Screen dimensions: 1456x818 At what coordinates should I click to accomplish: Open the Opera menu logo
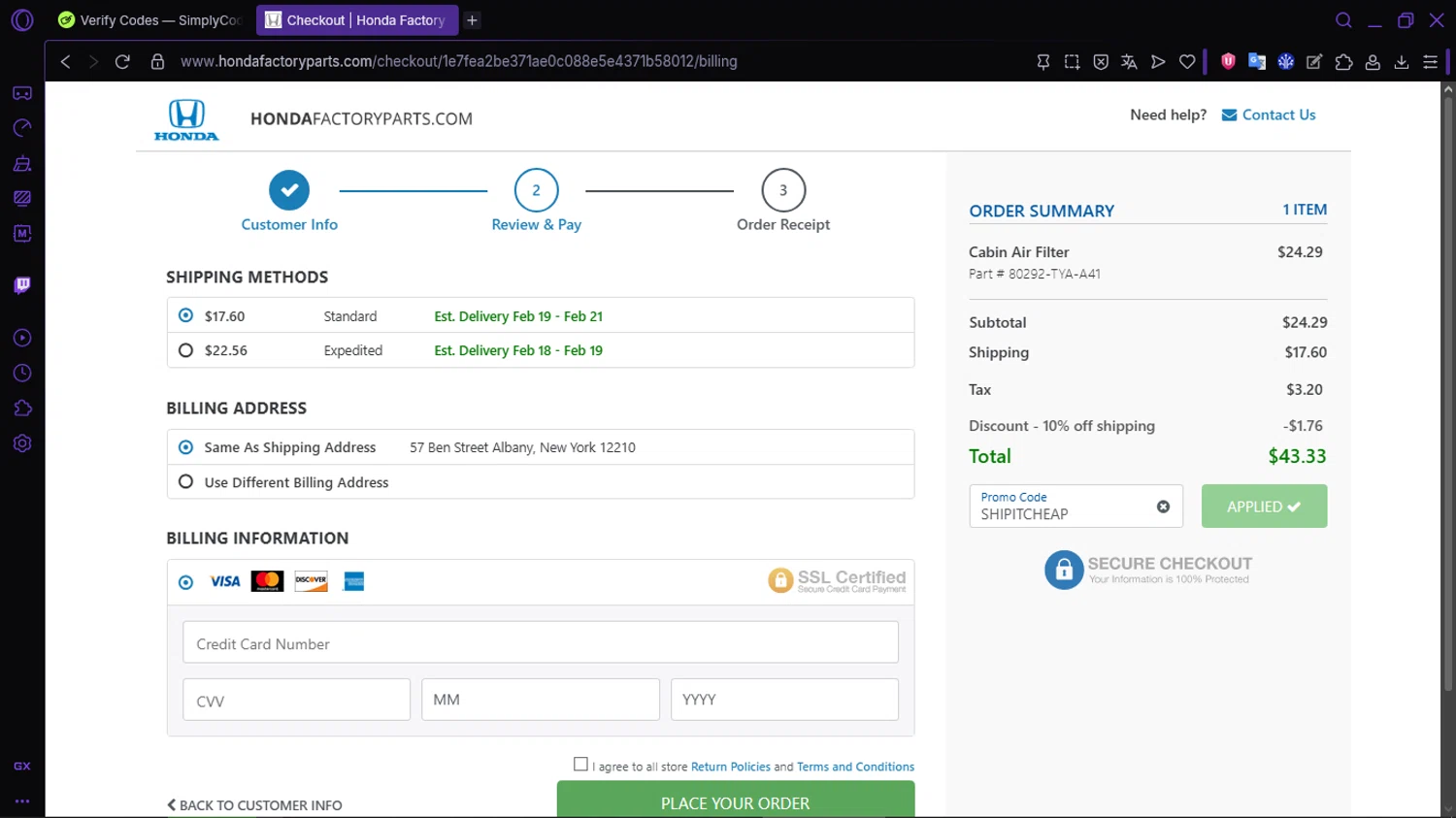(22, 19)
